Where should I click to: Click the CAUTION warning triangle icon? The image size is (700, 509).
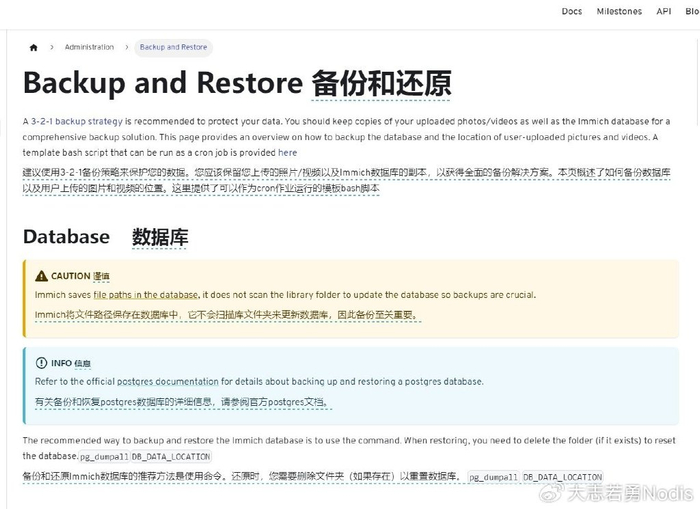pos(42,276)
